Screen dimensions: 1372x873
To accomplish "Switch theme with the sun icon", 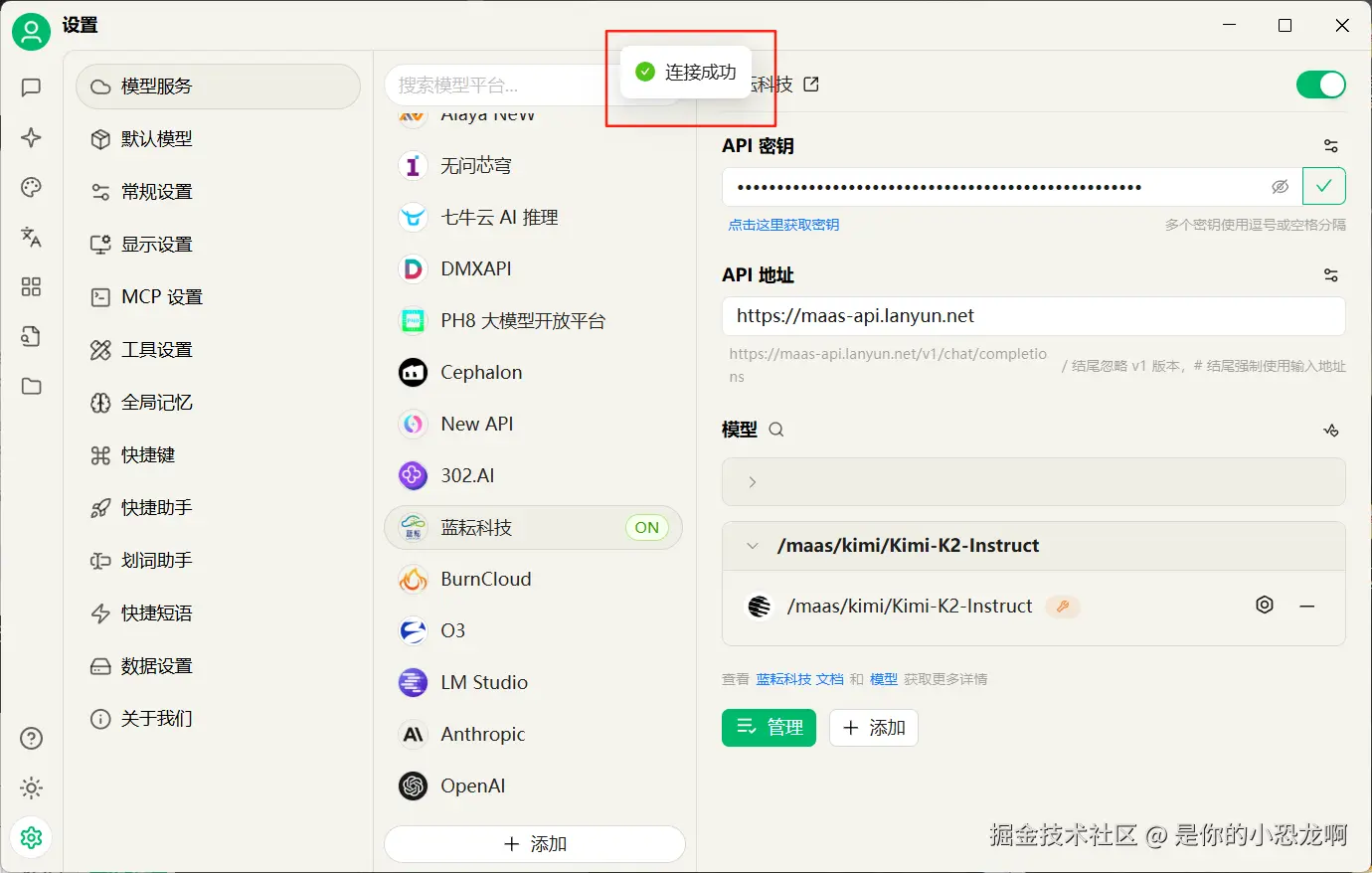I will 31,788.
